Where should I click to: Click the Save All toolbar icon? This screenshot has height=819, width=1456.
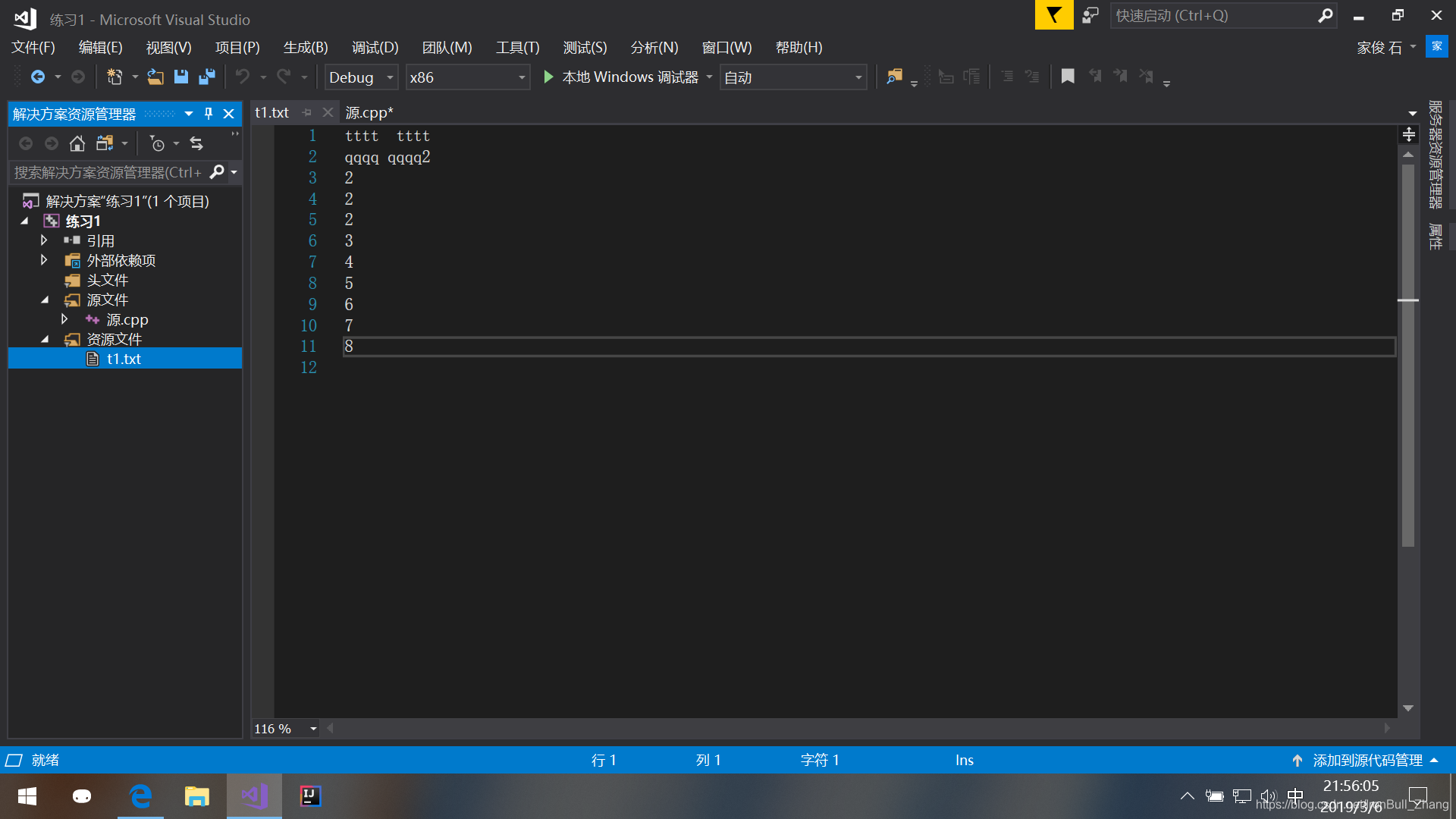[206, 77]
